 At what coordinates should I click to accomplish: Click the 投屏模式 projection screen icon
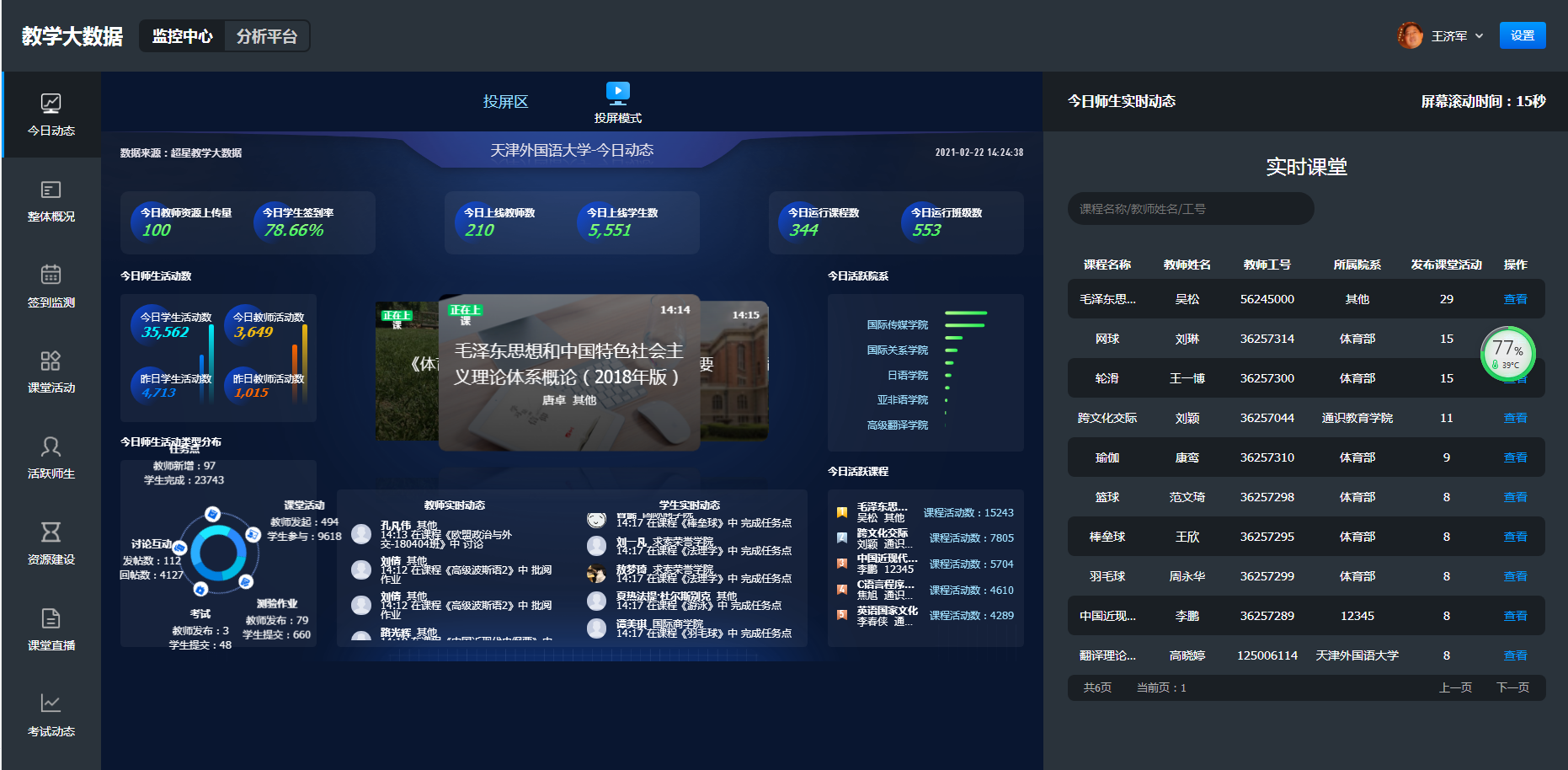(x=617, y=91)
